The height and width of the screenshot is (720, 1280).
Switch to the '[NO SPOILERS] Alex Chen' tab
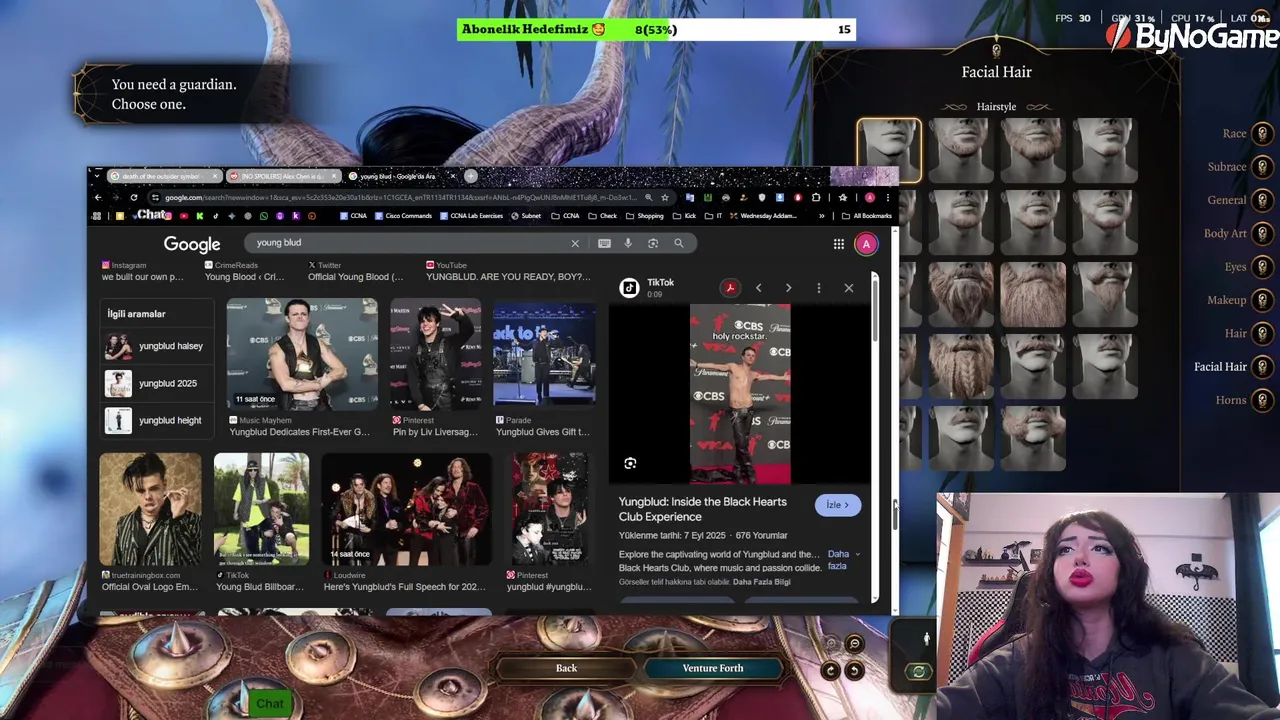tap(282, 176)
